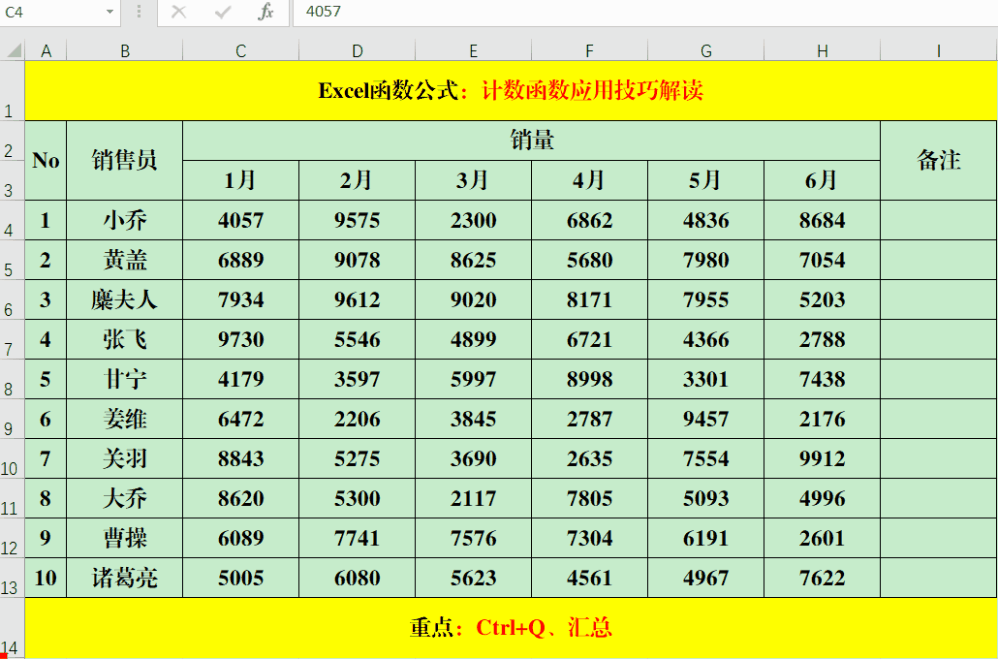Select the yellow title row cell

click(500, 88)
